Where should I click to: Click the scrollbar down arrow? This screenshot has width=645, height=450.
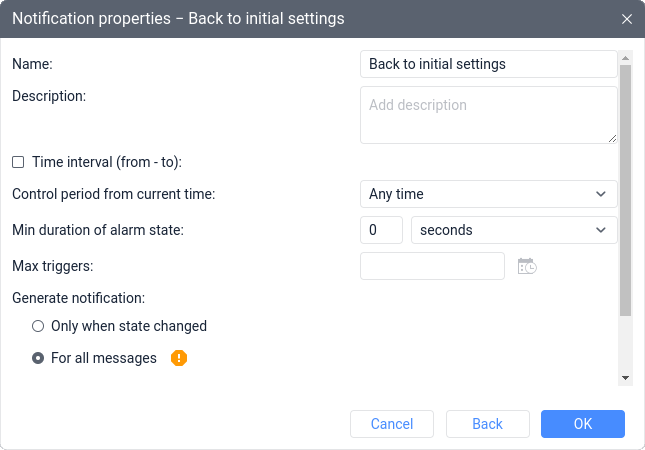coord(625,378)
